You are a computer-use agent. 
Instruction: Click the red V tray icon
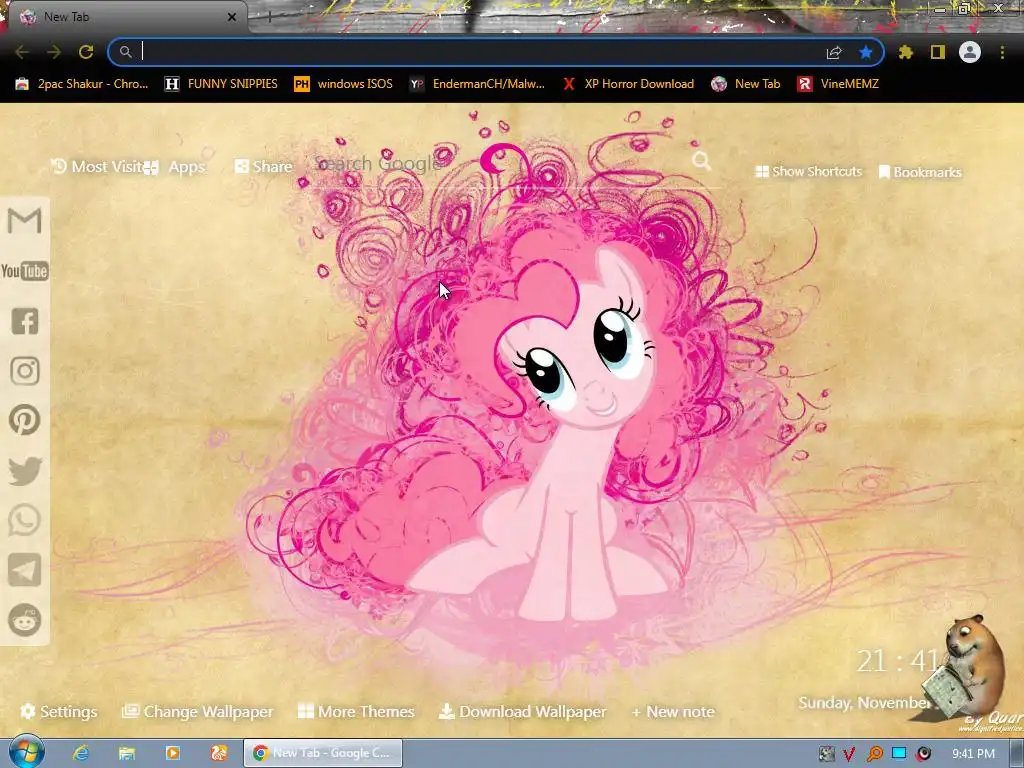pos(849,754)
